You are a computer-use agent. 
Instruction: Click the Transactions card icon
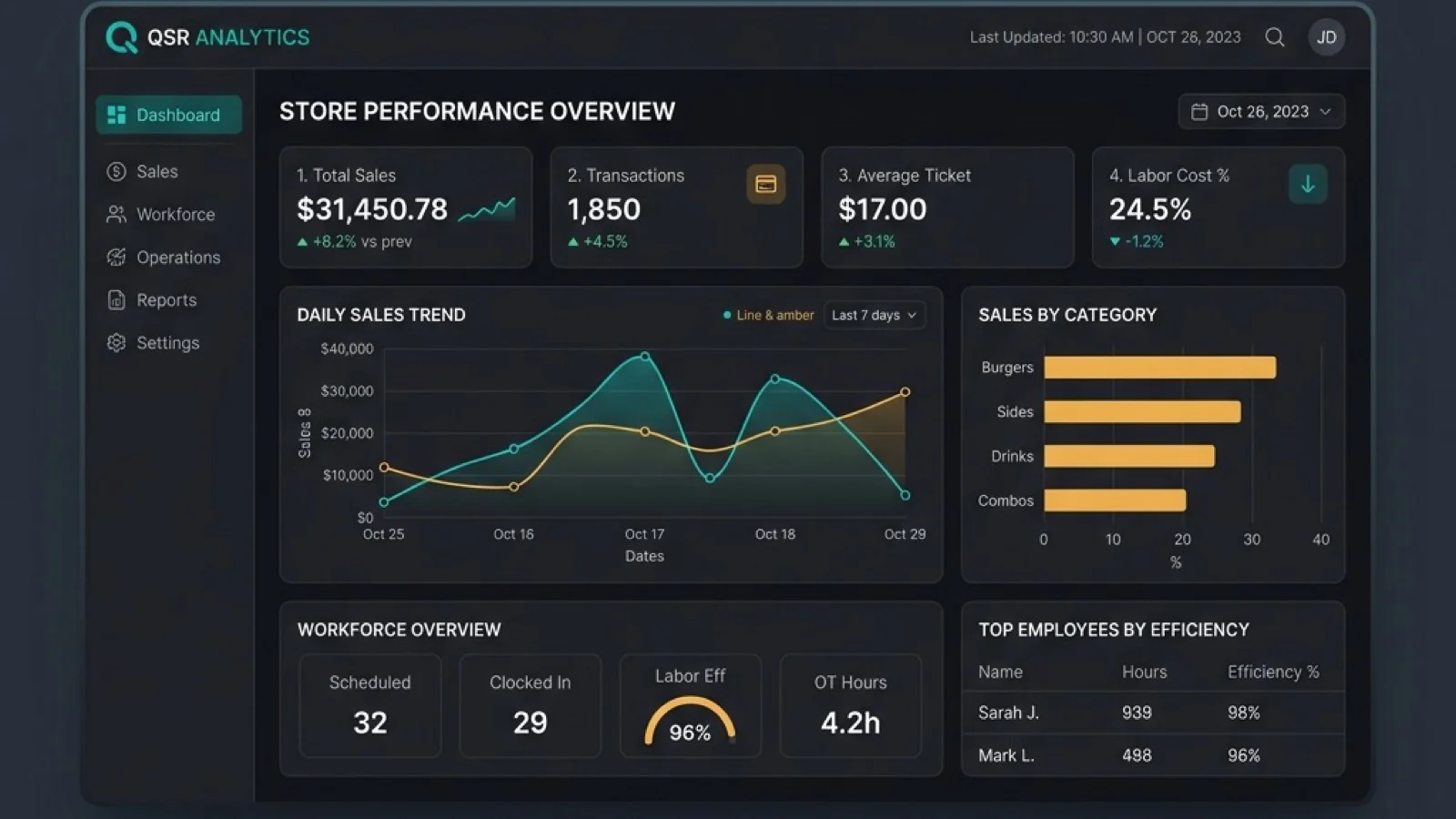[766, 184]
